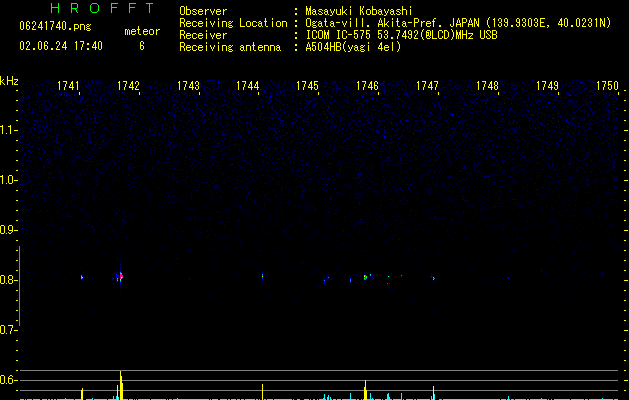Image resolution: width=629 pixels, height=400 pixels.
Task: Click the antenna value A504HB(yagi 4el)
Action: 353,47
